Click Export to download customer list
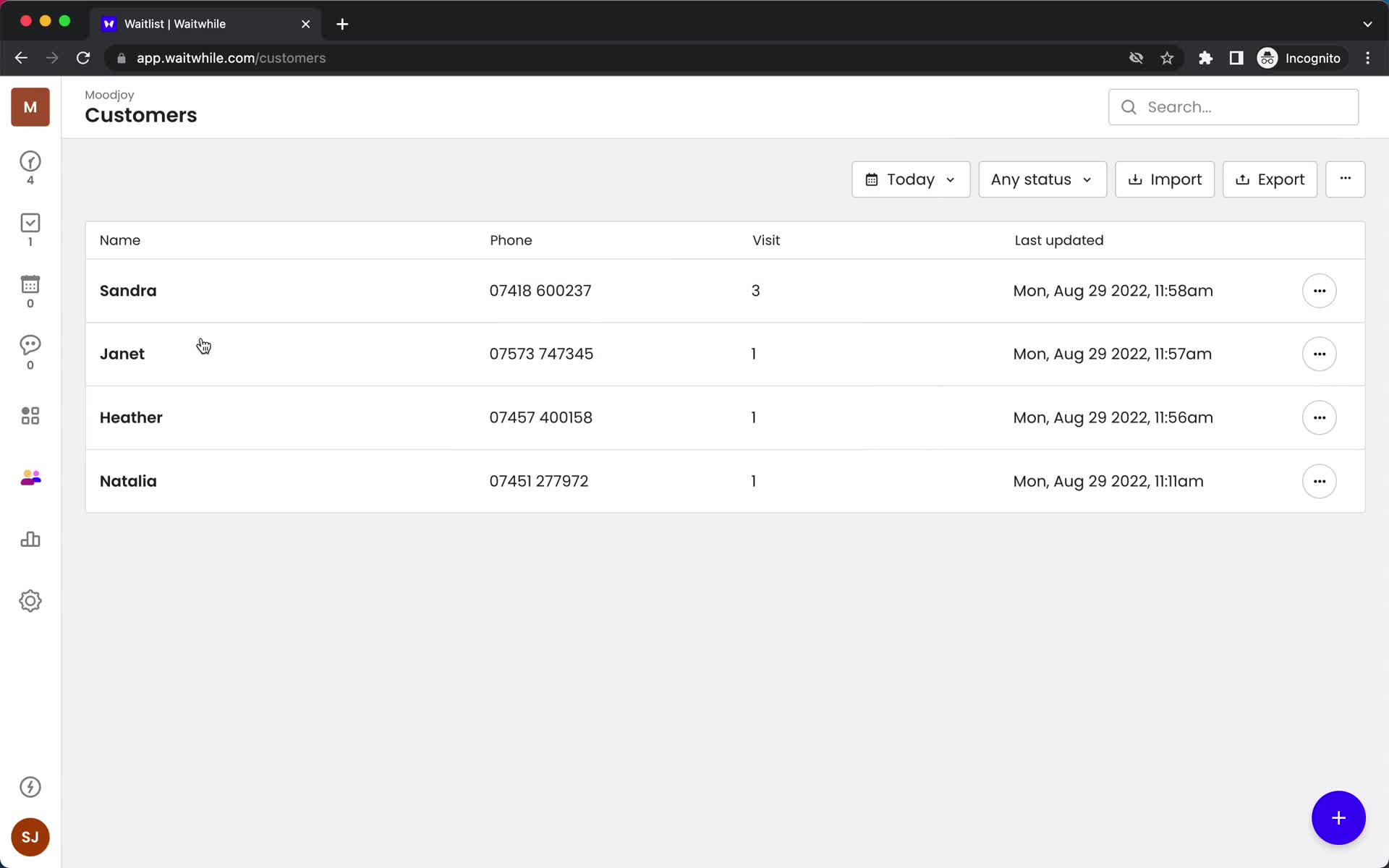This screenshot has width=1389, height=868. [1270, 179]
